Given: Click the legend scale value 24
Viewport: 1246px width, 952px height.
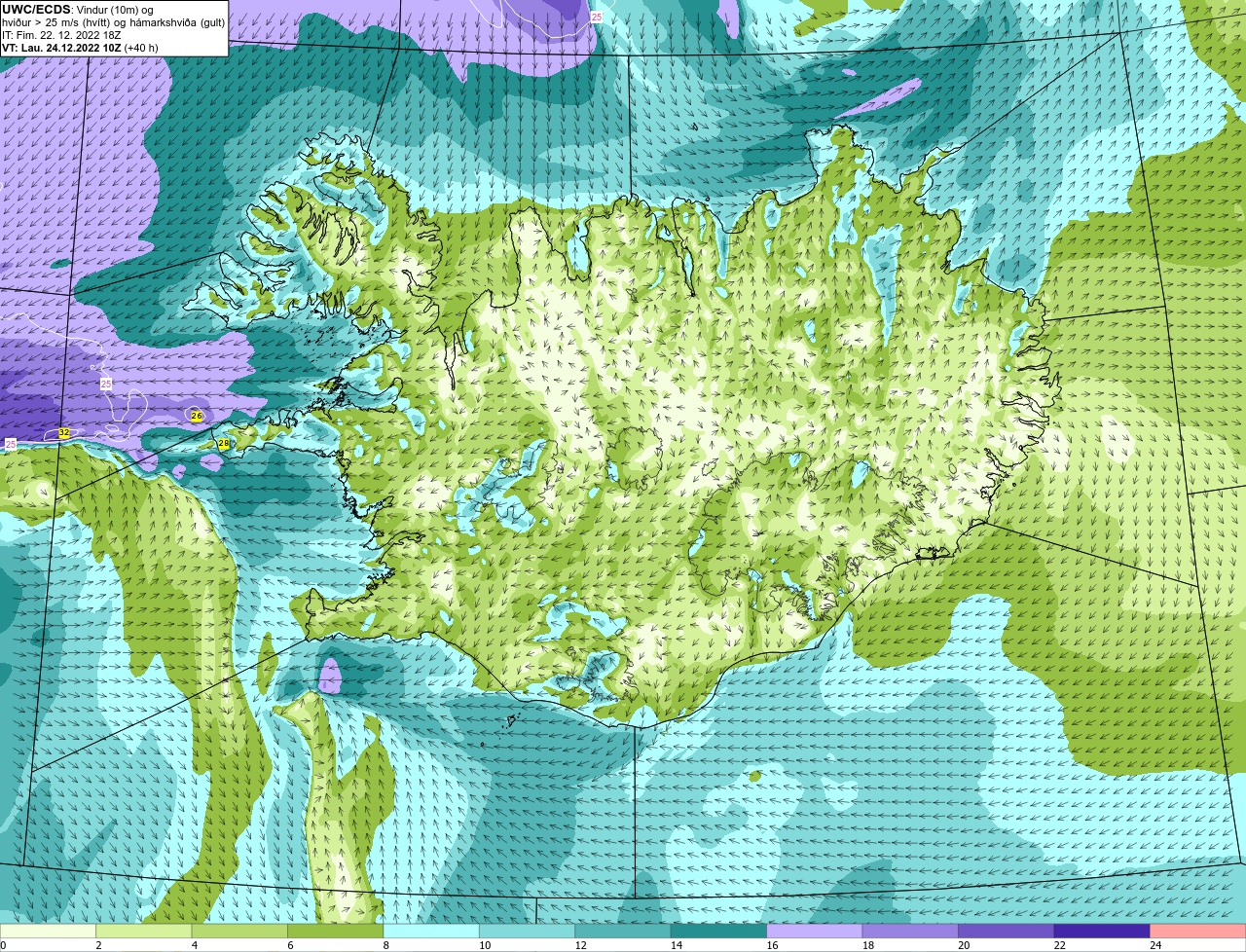Looking at the screenshot, I should coord(1155,945).
